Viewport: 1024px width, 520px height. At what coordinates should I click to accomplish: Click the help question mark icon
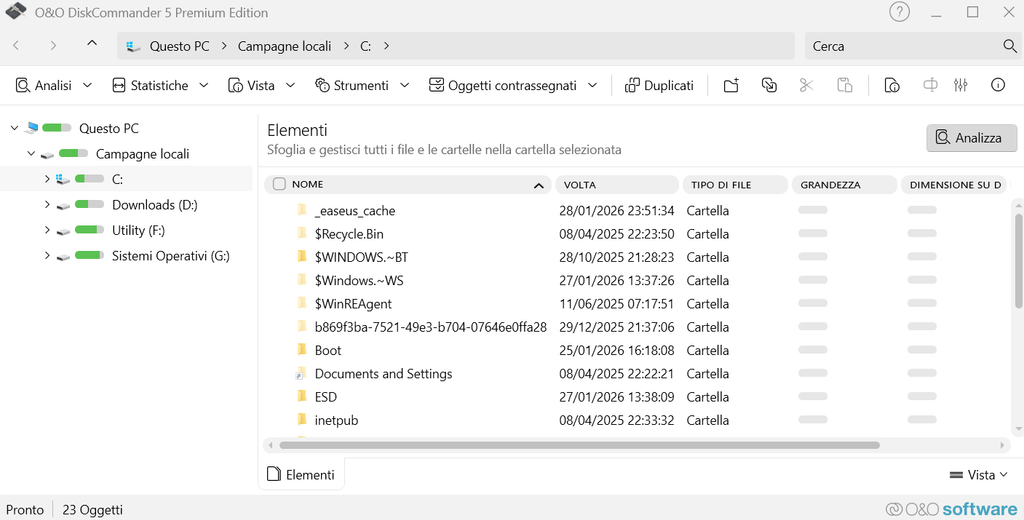point(899,12)
